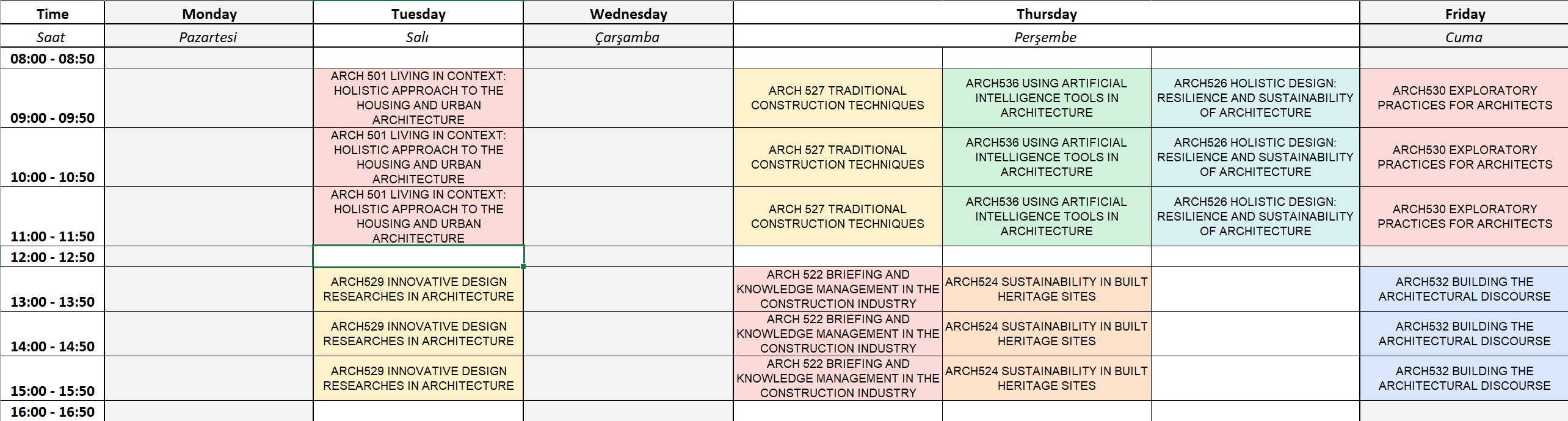Click the fill handle of the selected cell
Screen dimensions: 1568x421
point(523,267)
